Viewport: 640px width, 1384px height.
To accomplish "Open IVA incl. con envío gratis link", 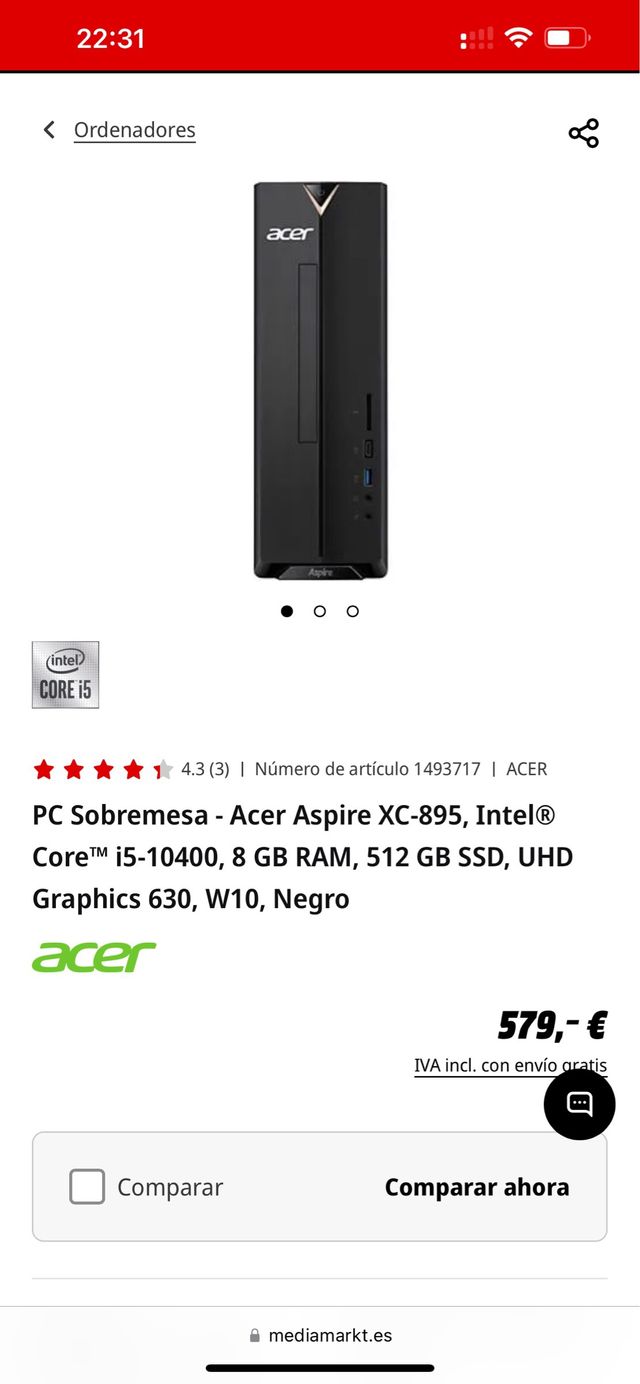I will coord(511,1065).
